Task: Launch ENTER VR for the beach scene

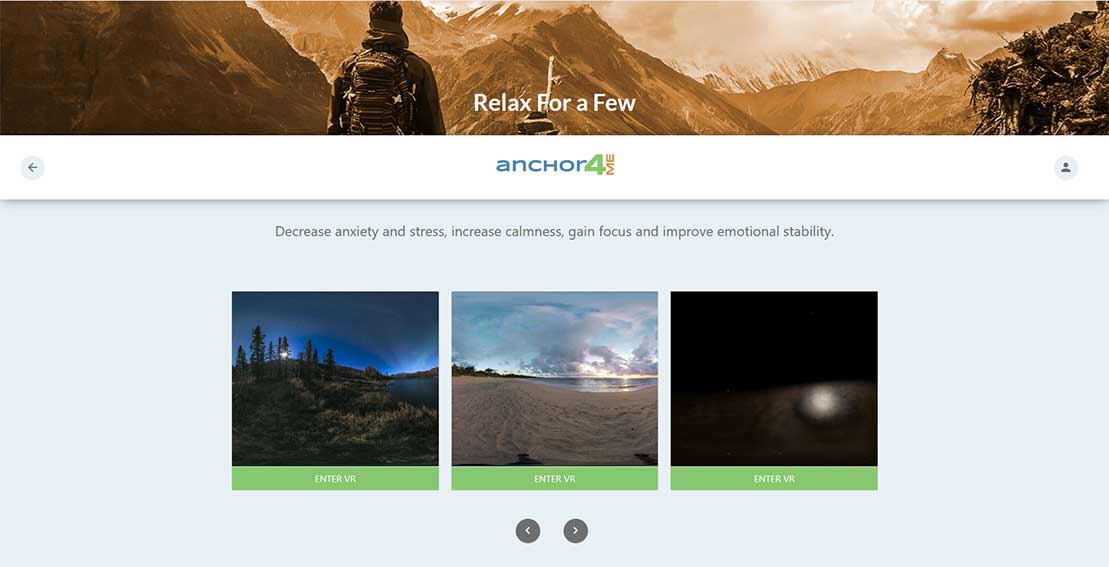Action: point(554,479)
